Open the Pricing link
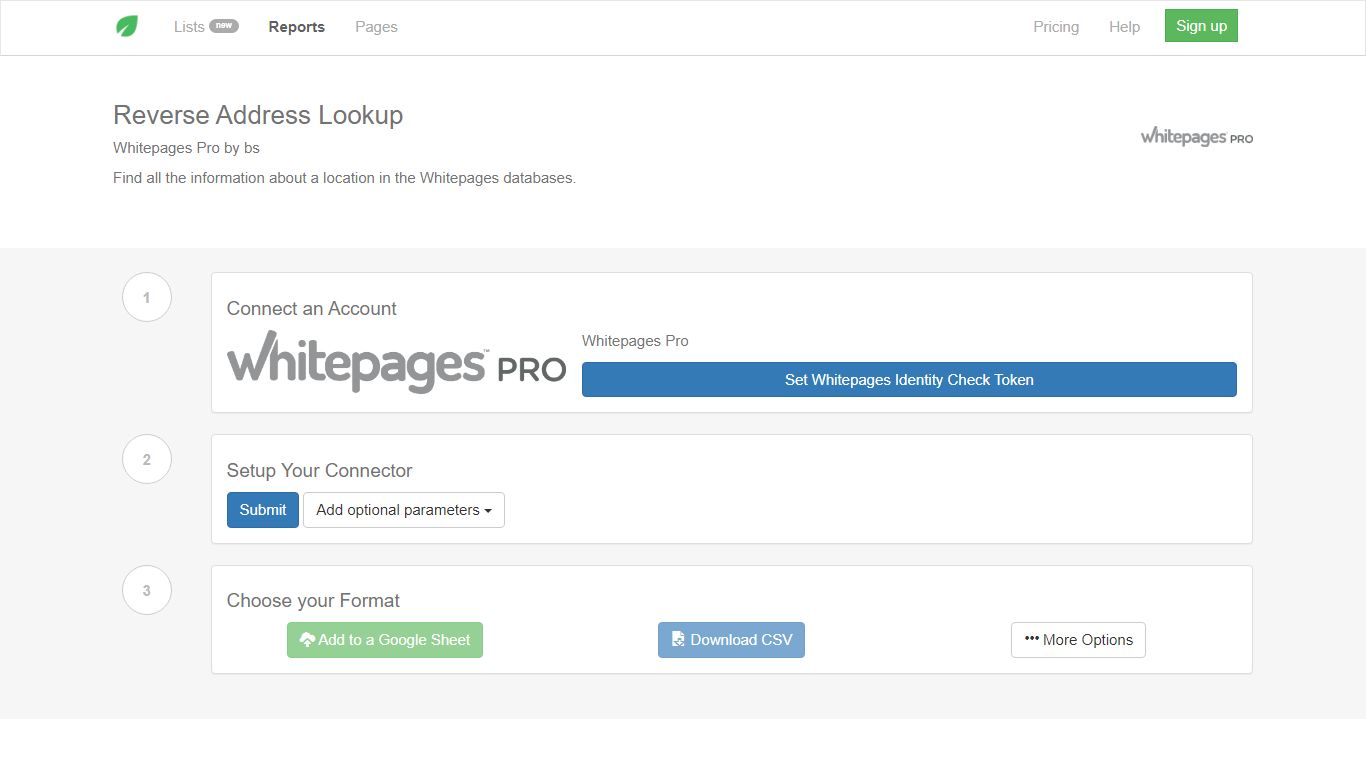 coord(1056,27)
